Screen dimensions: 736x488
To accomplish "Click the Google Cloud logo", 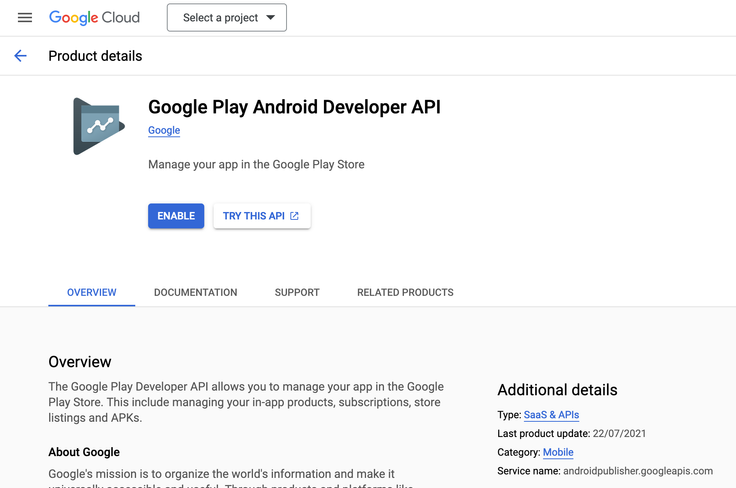I will tap(94, 18).
